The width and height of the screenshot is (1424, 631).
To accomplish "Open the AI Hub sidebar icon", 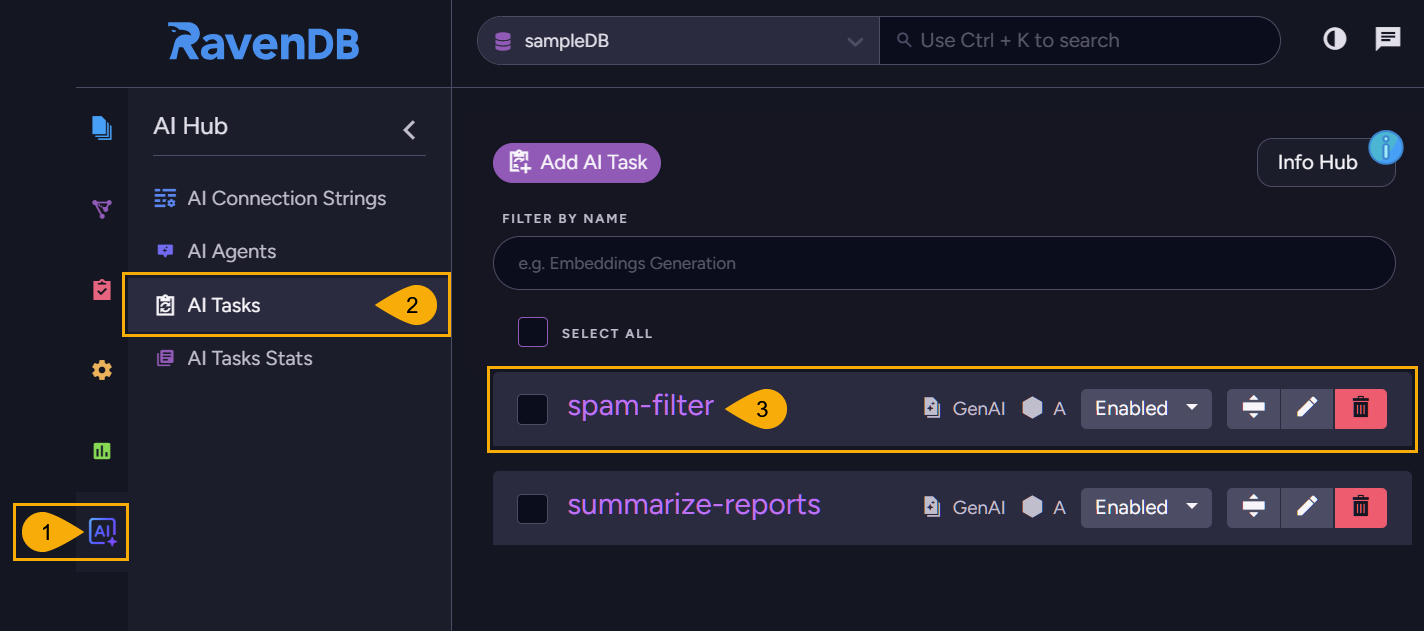I will (x=102, y=532).
